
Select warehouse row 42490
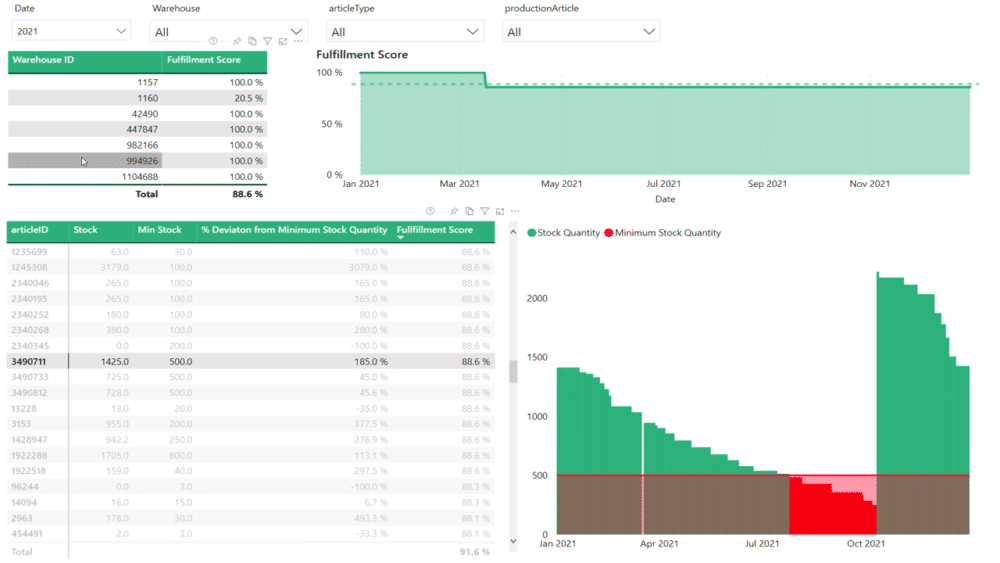(137, 113)
